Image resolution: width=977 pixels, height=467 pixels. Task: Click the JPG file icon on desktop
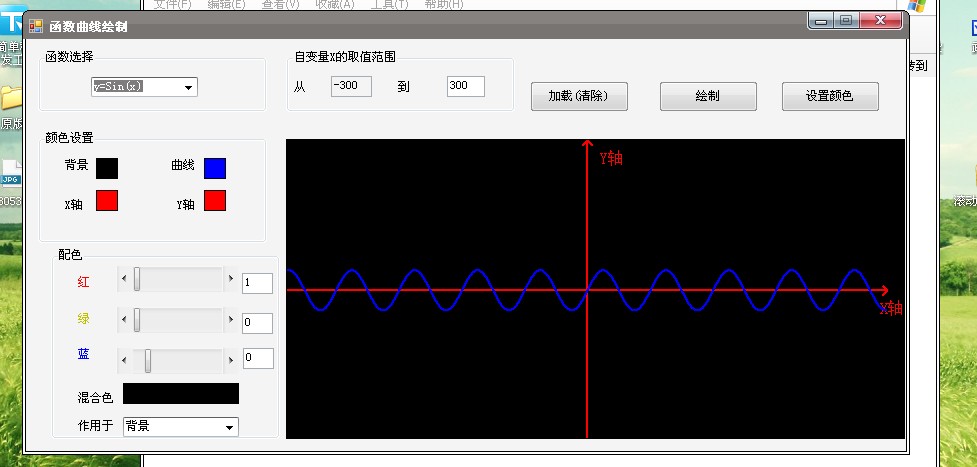[11, 173]
